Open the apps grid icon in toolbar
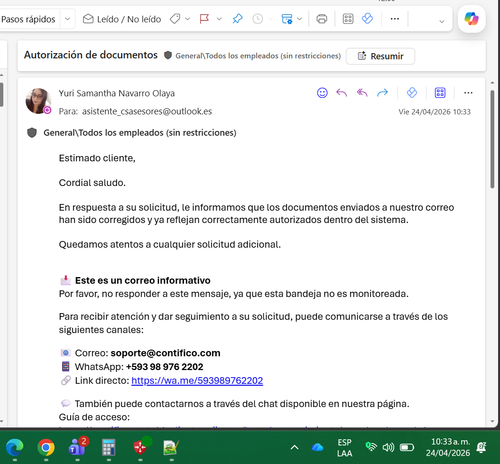This screenshot has width=500, height=464. coord(348,19)
